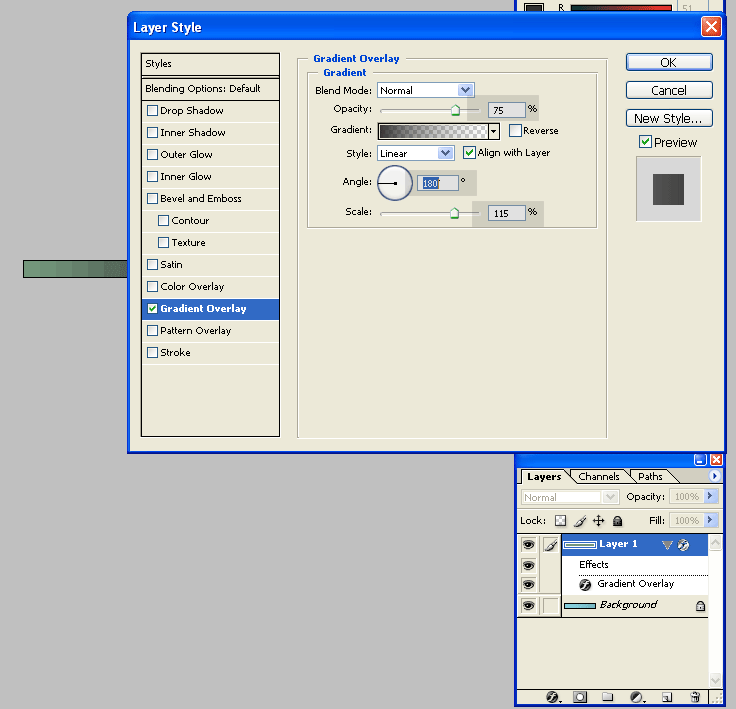This screenshot has height=709, width=736.
Task: Click the layer style preview swatch
Action: (x=668, y=189)
